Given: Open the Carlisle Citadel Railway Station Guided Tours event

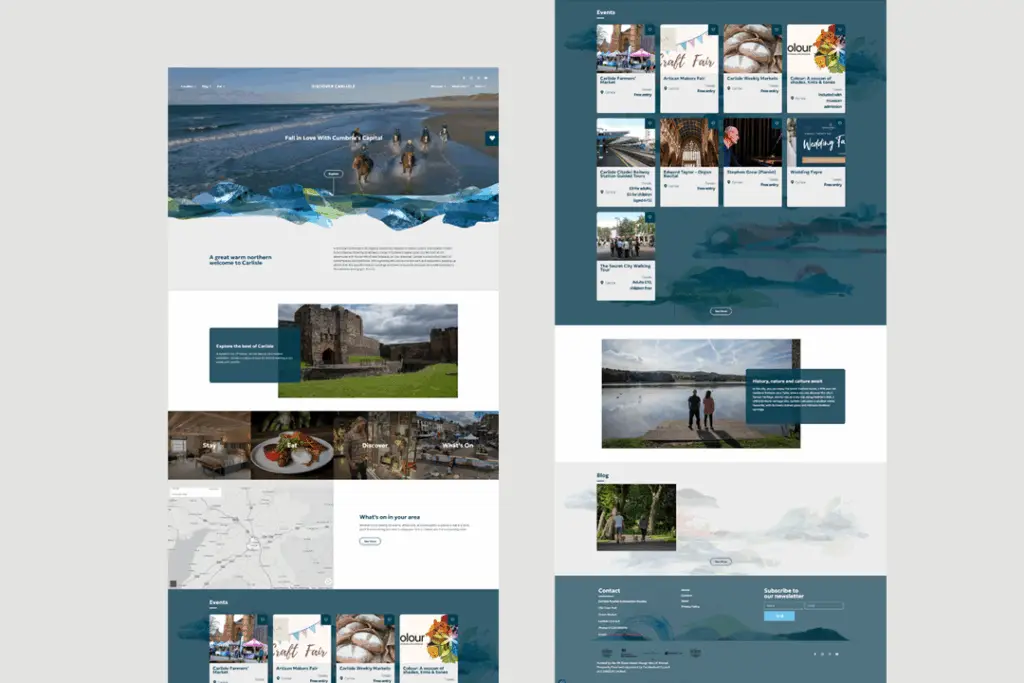Looking at the screenshot, I should (626, 163).
